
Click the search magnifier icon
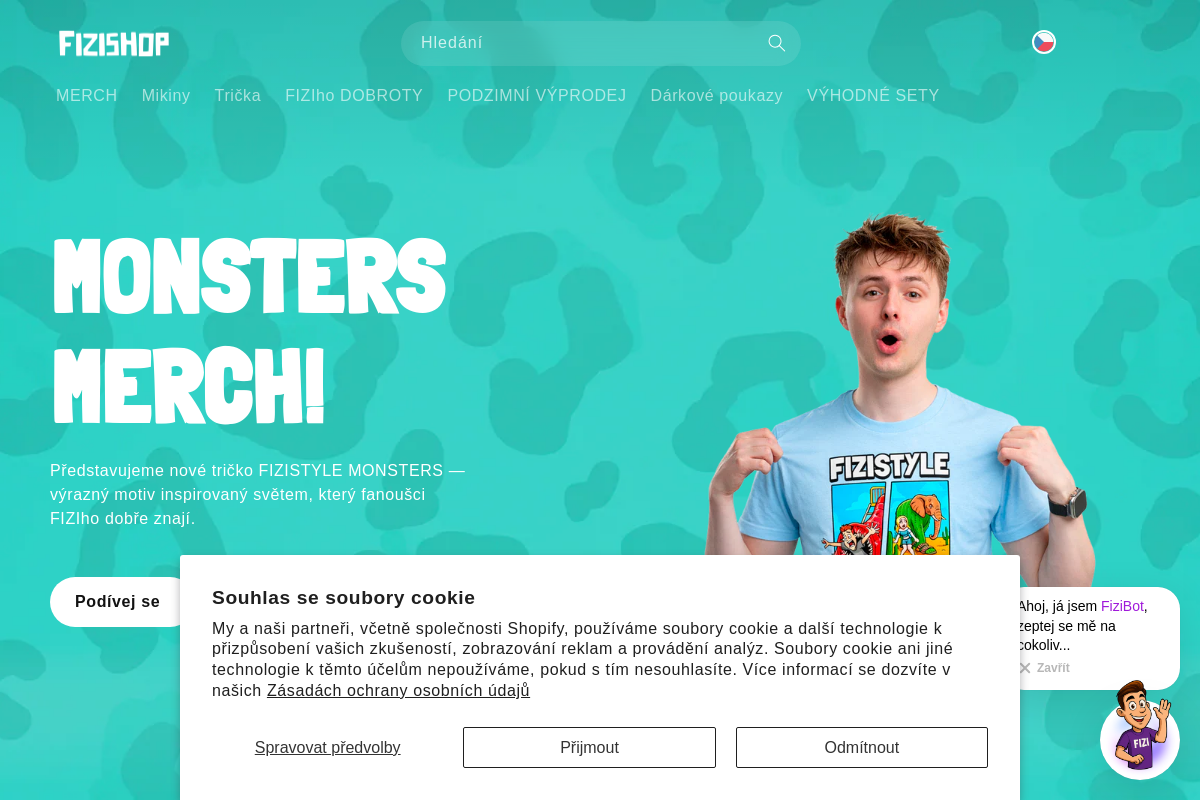point(777,43)
